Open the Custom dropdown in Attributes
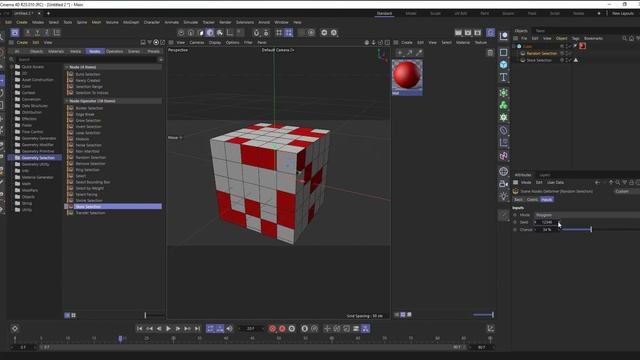Viewport: 640px width, 360px height. (627, 191)
